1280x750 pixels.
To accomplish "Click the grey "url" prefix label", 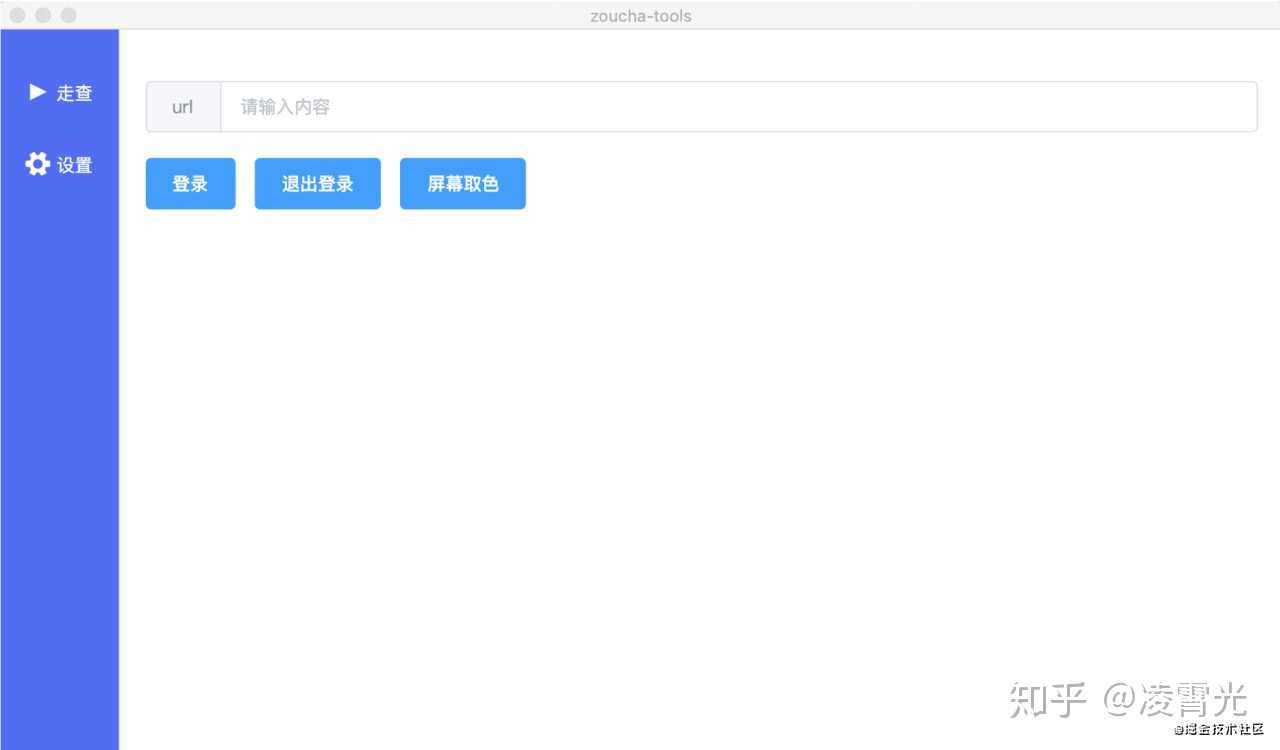I will [x=183, y=107].
